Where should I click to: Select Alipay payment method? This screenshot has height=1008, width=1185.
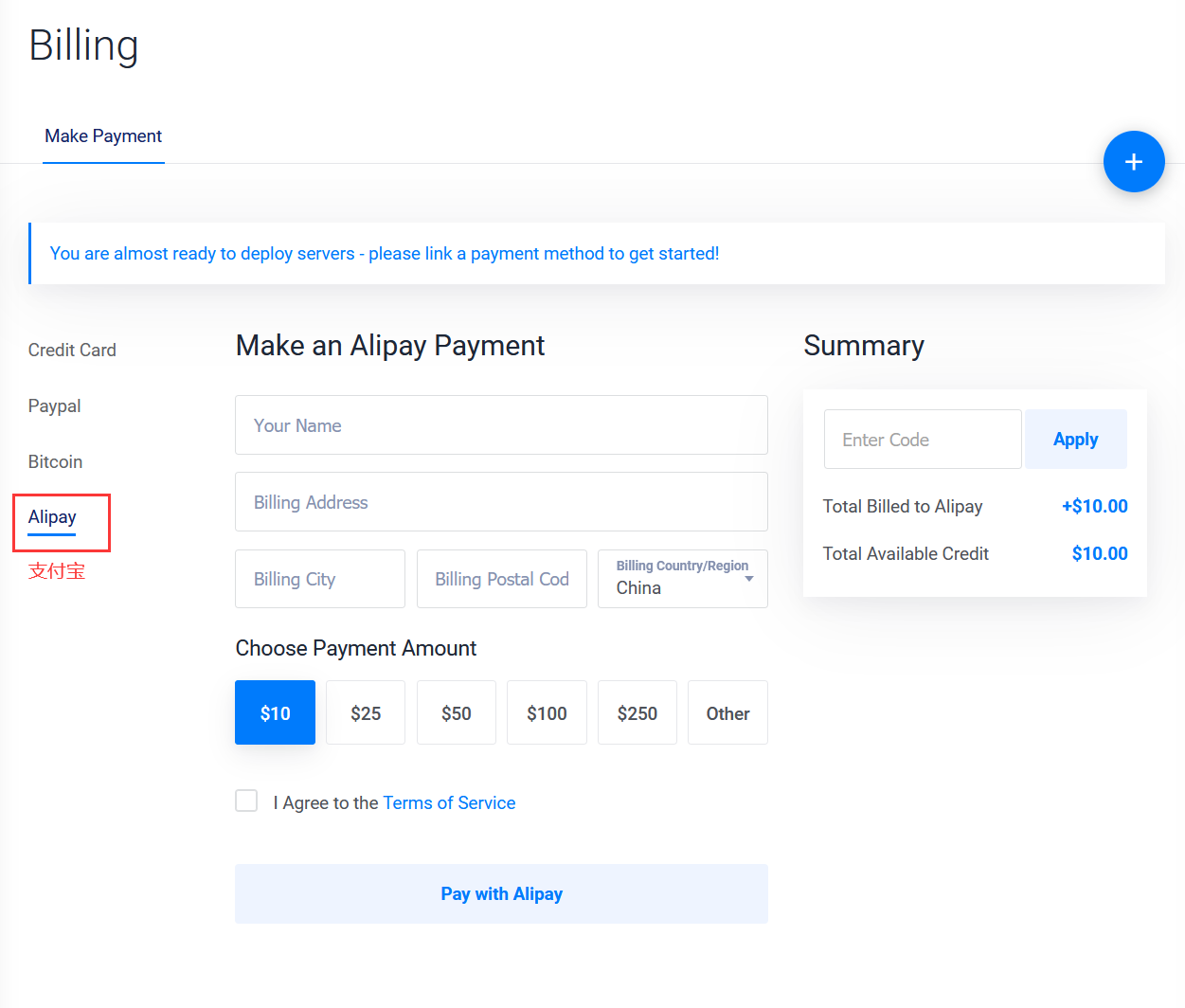coord(52,517)
